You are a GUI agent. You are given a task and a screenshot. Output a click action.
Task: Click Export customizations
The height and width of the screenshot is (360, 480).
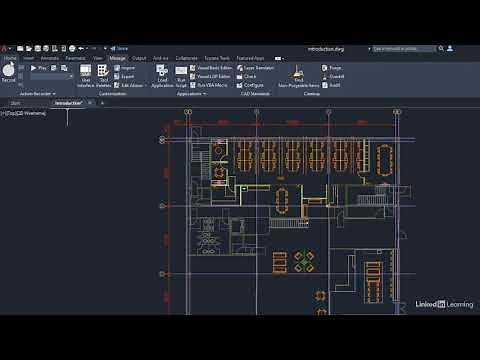click(x=124, y=77)
